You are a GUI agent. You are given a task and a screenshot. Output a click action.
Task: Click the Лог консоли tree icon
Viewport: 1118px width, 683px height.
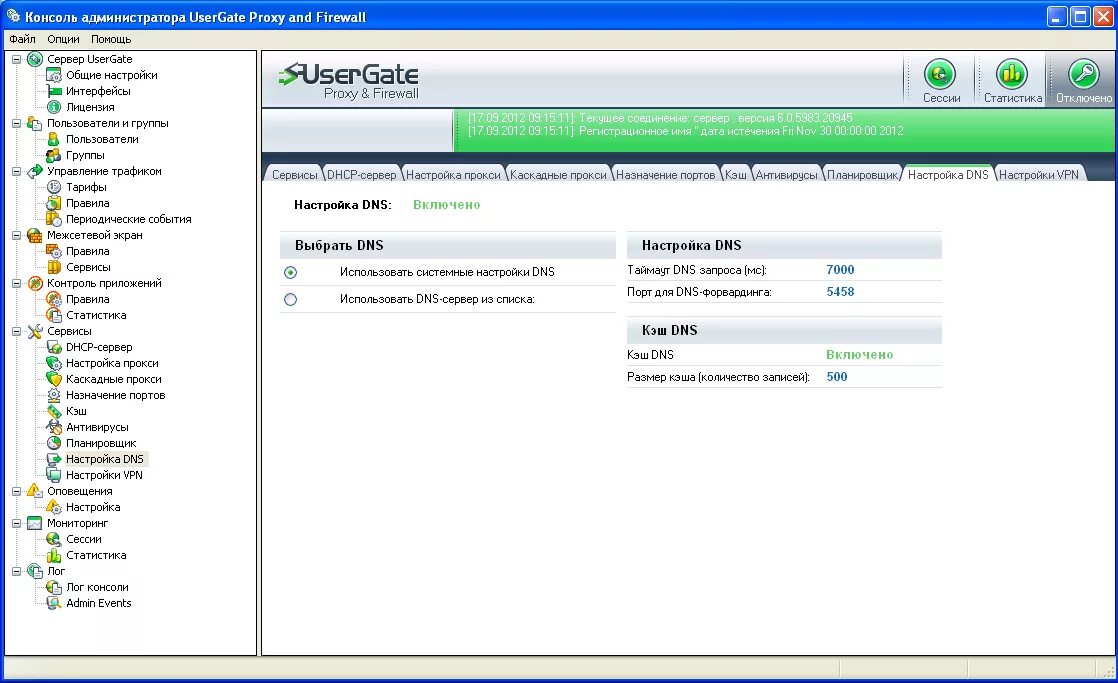[53, 587]
